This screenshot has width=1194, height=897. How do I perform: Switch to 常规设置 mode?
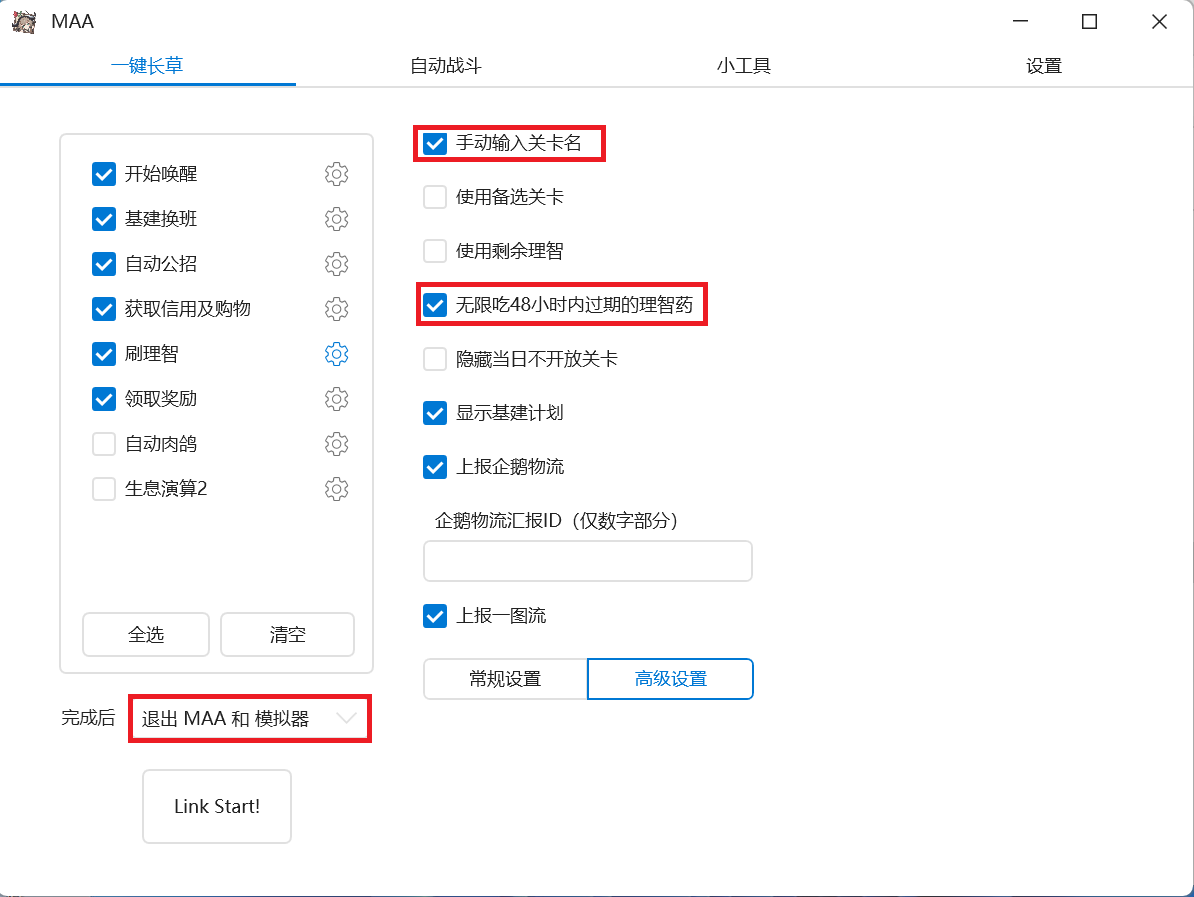(505, 679)
